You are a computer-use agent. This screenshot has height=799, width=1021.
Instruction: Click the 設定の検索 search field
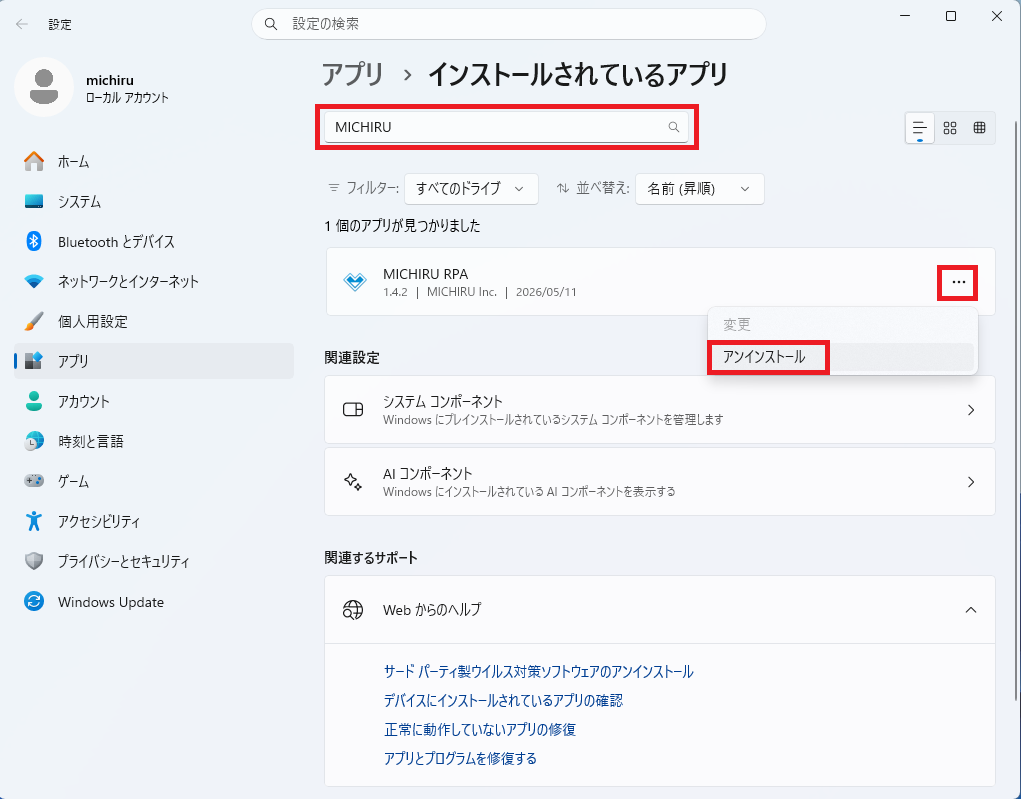pos(509,24)
